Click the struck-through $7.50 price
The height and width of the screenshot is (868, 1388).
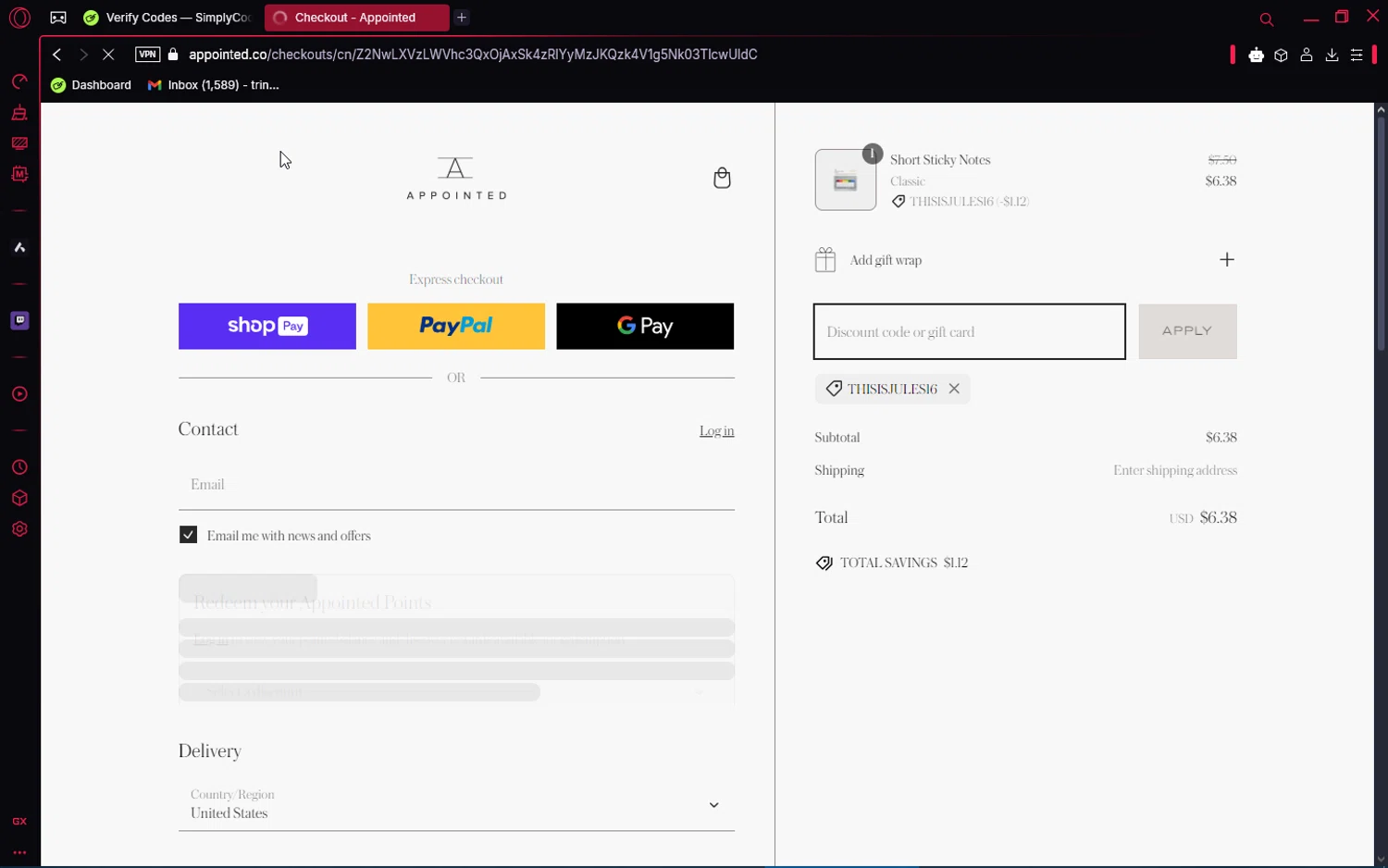click(1222, 160)
